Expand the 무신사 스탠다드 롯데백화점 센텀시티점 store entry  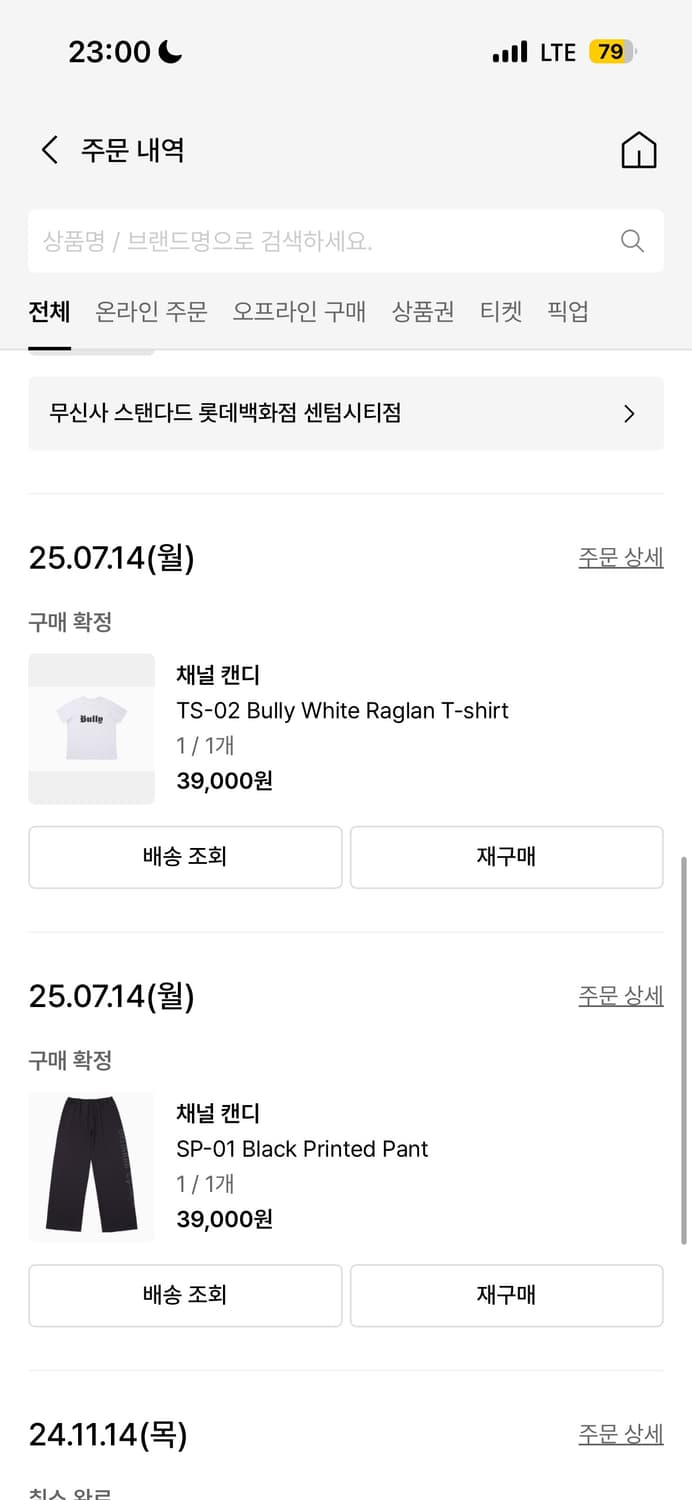point(346,413)
